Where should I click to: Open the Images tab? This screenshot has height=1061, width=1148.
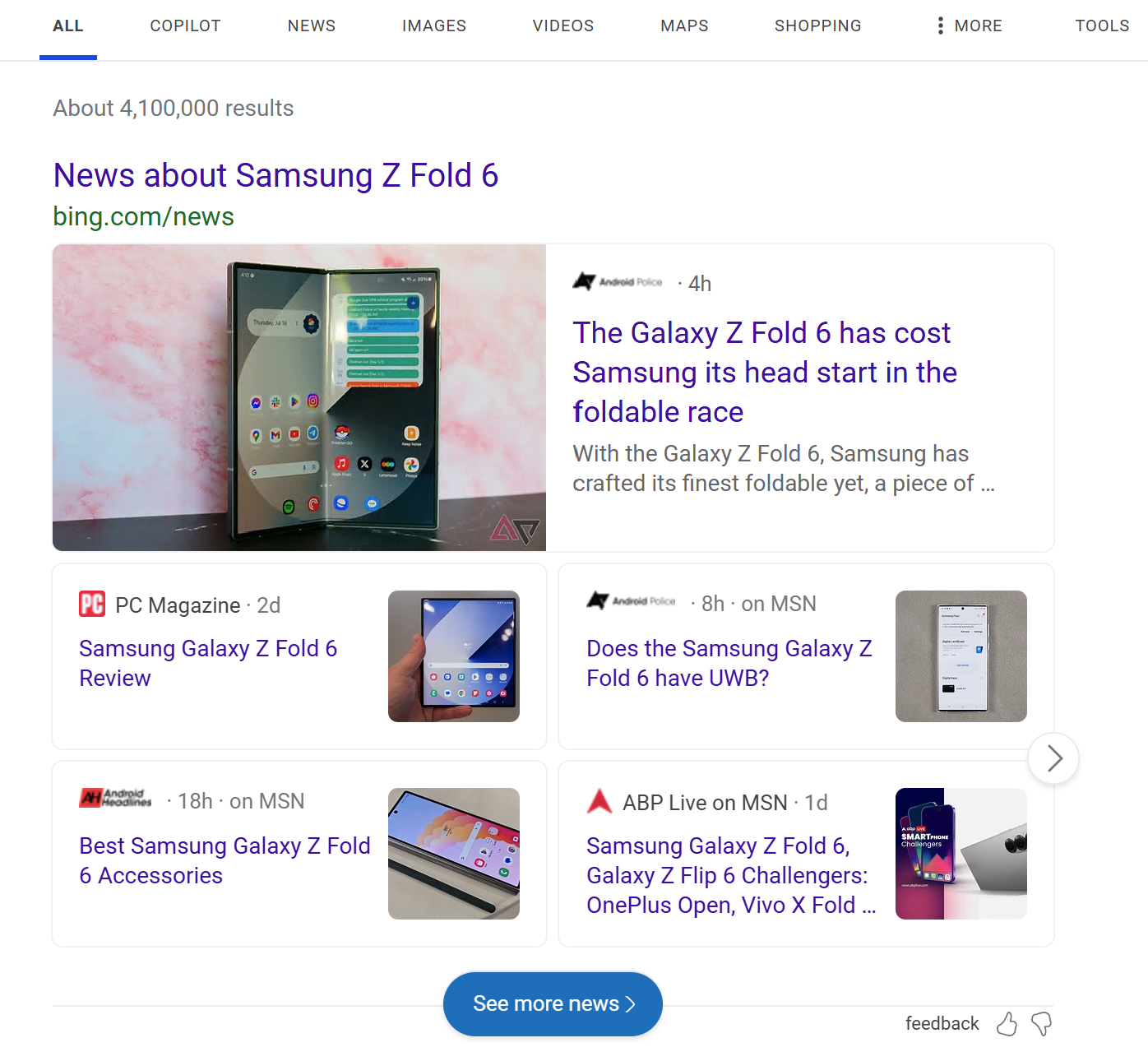[434, 26]
